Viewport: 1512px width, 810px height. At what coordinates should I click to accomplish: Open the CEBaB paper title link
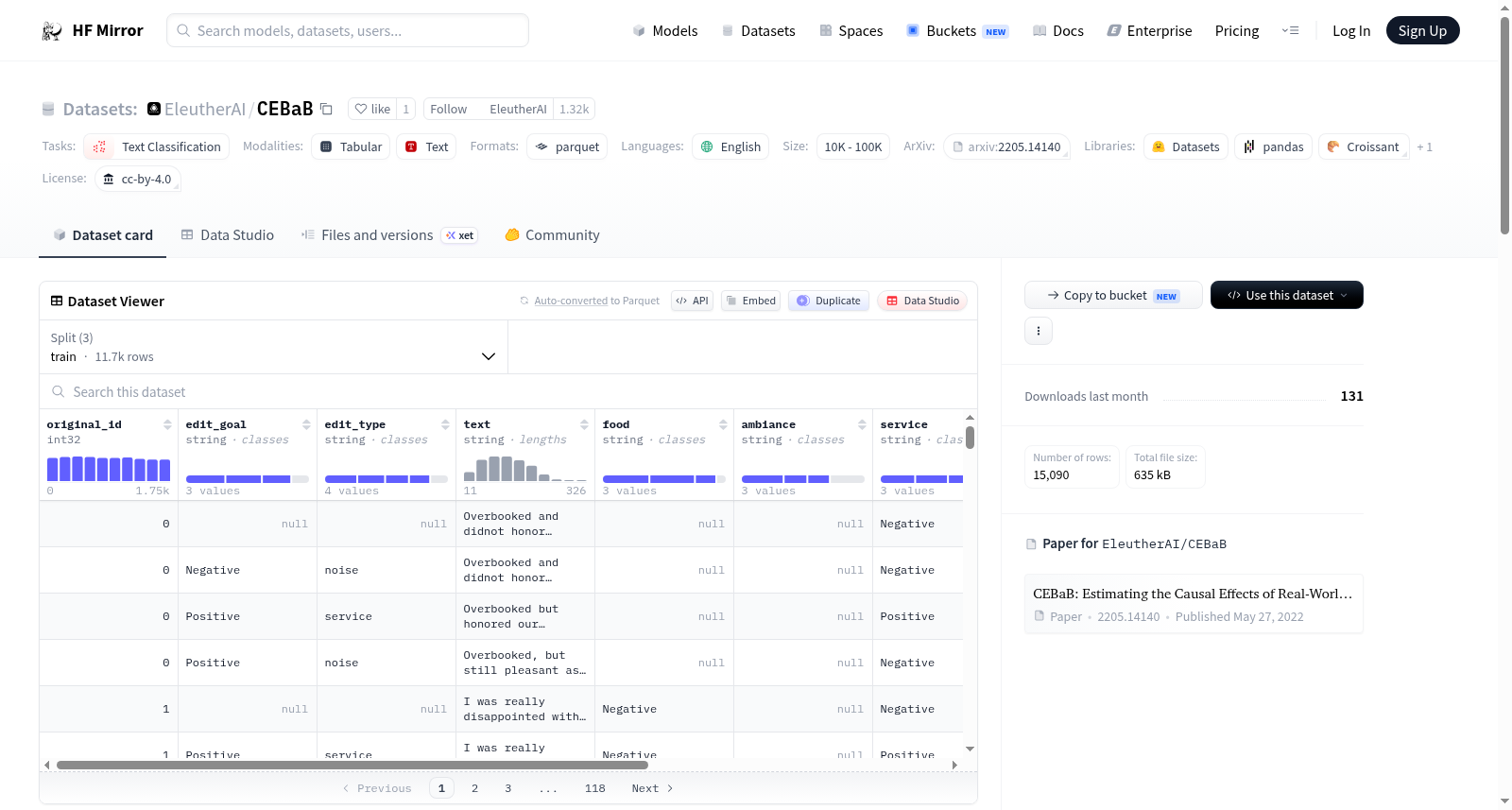tap(1193, 594)
